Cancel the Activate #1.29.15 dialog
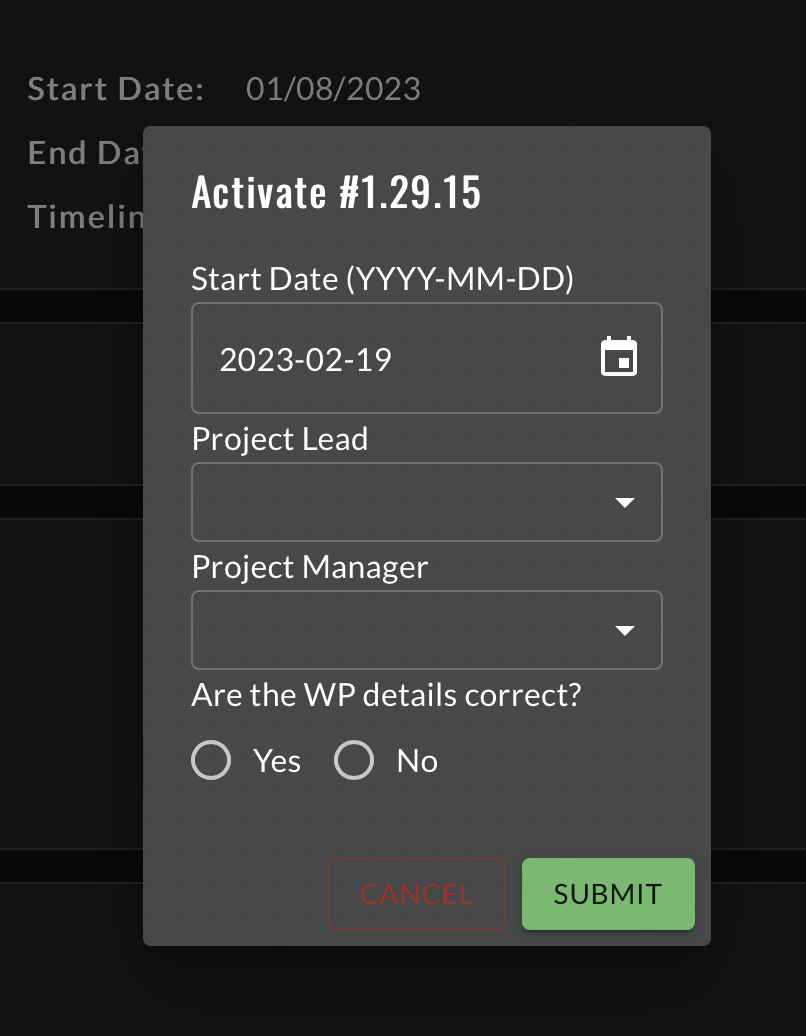The height and width of the screenshot is (1036, 806). [416, 894]
